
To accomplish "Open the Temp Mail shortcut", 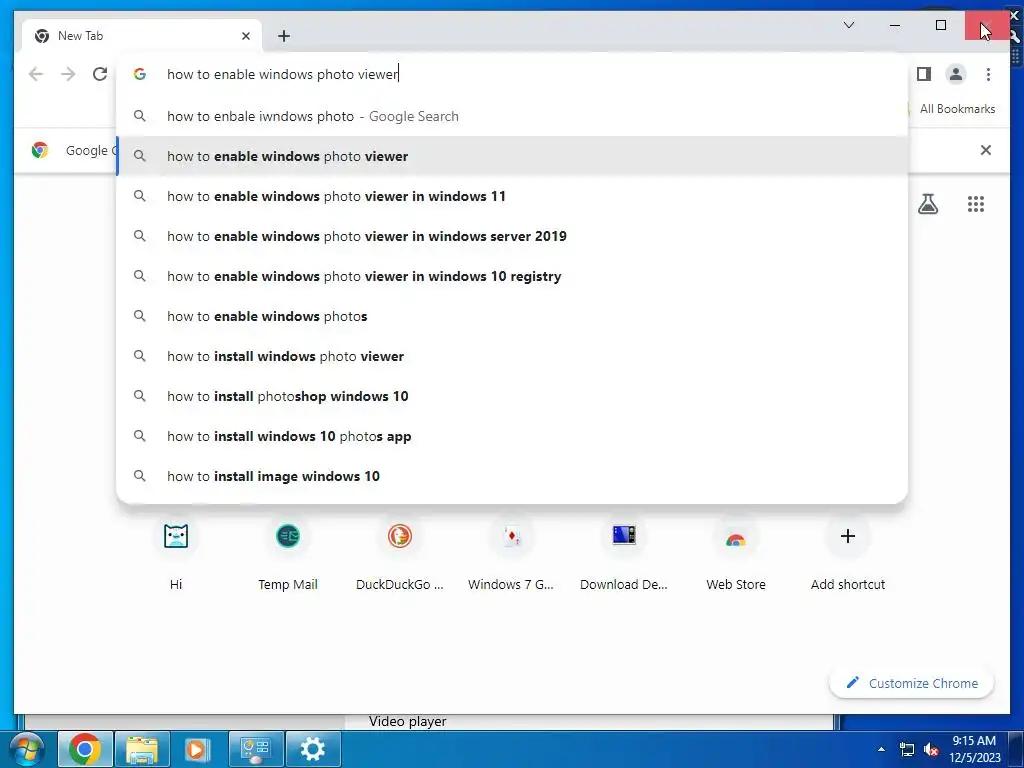I will [288, 554].
